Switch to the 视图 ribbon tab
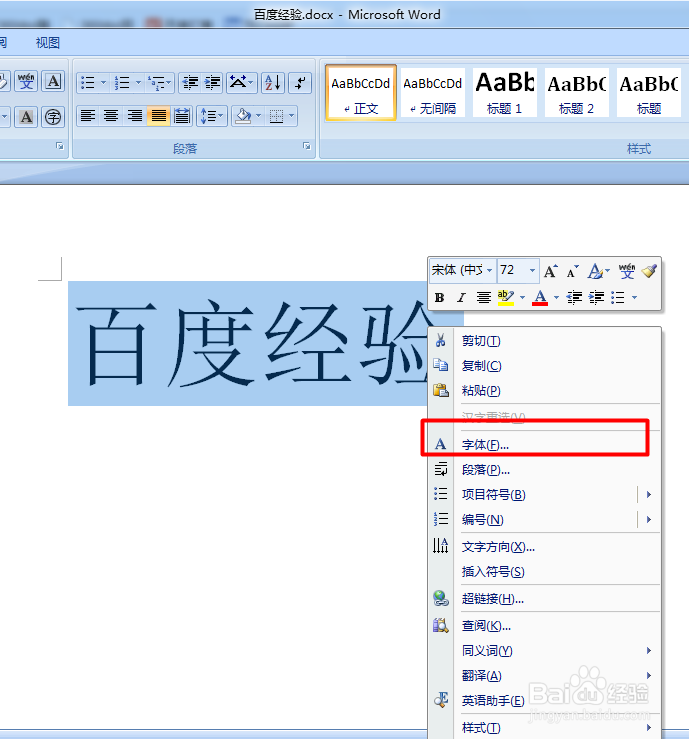This screenshot has width=689, height=739. 48,43
